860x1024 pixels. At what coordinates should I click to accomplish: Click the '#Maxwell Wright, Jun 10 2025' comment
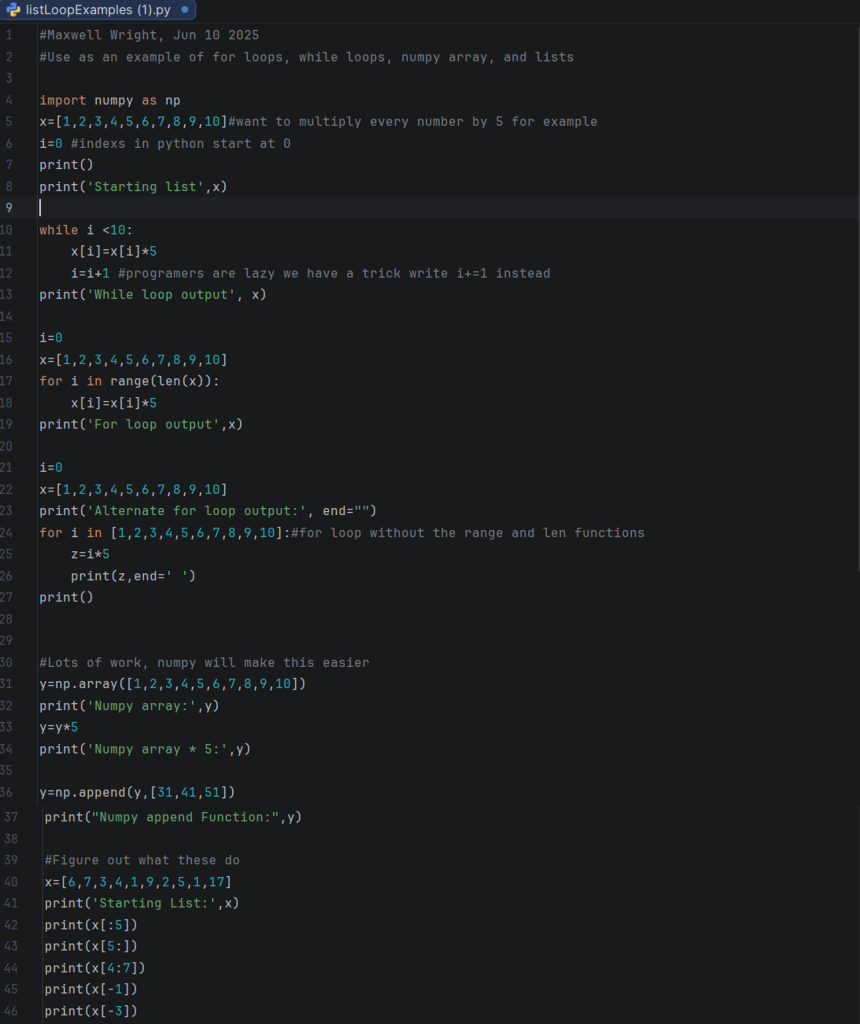pyautogui.click(x=149, y=35)
